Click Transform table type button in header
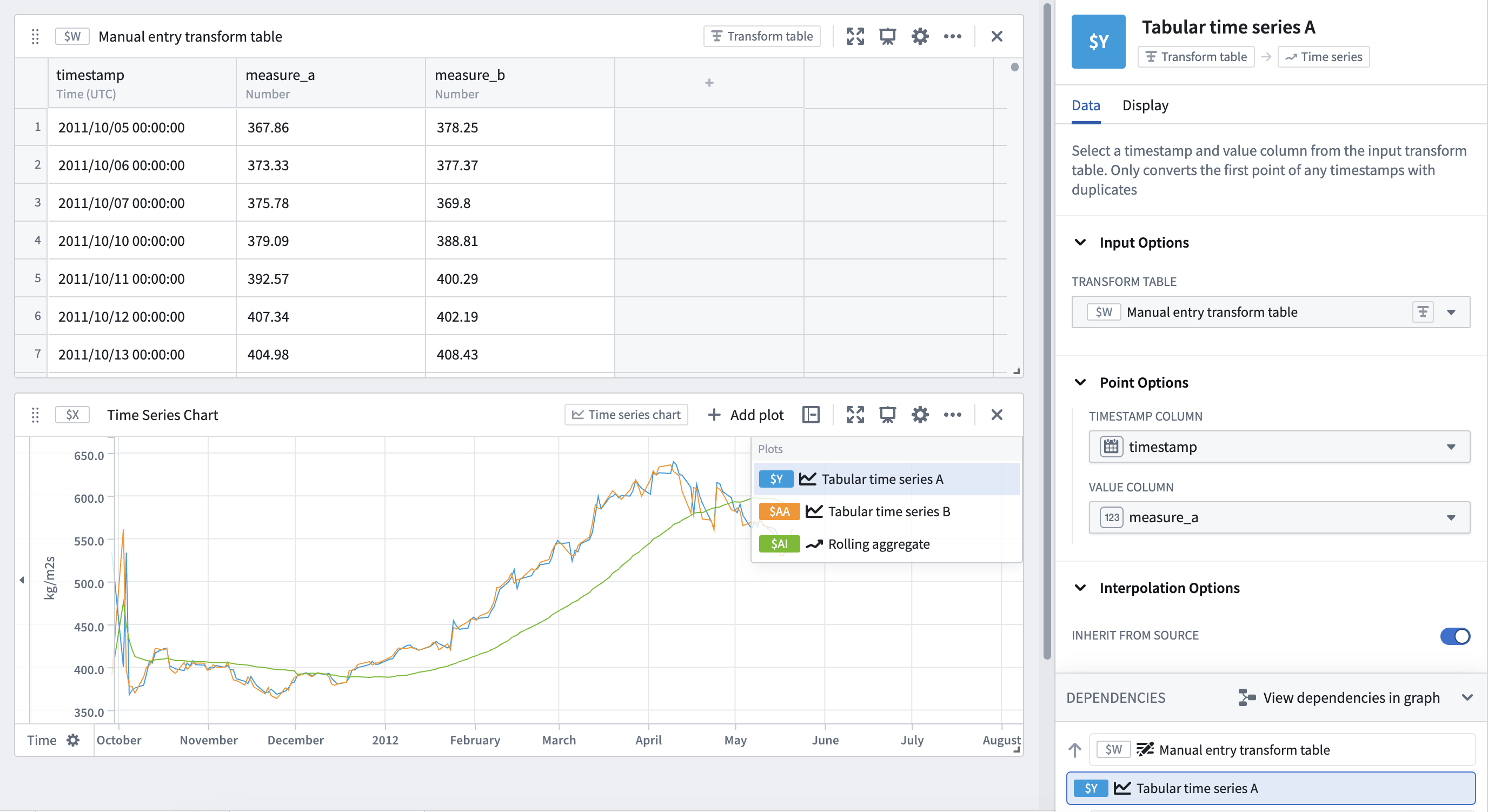 tap(761, 36)
